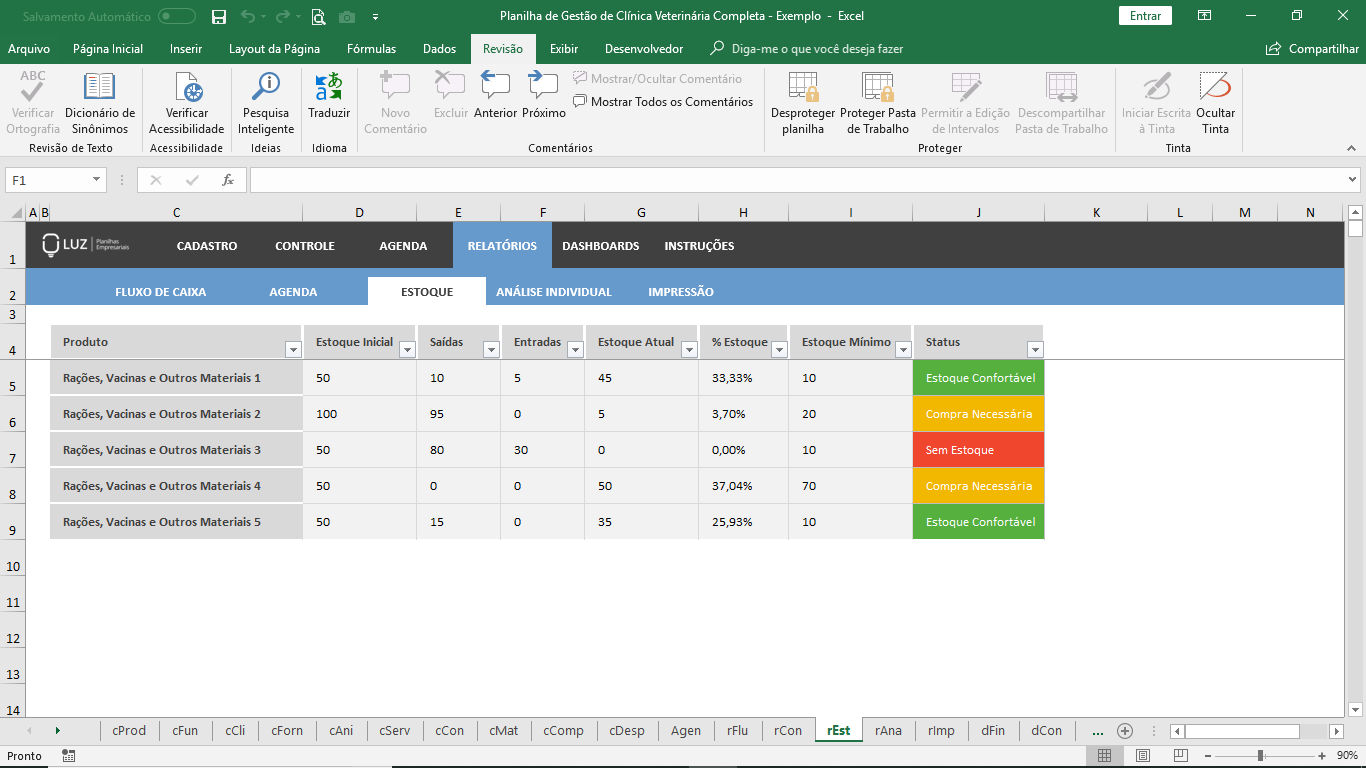Select ANÁLISE INDIVIDUAL sub-tab
Viewport: 1366px width, 768px height.
[553, 292]
